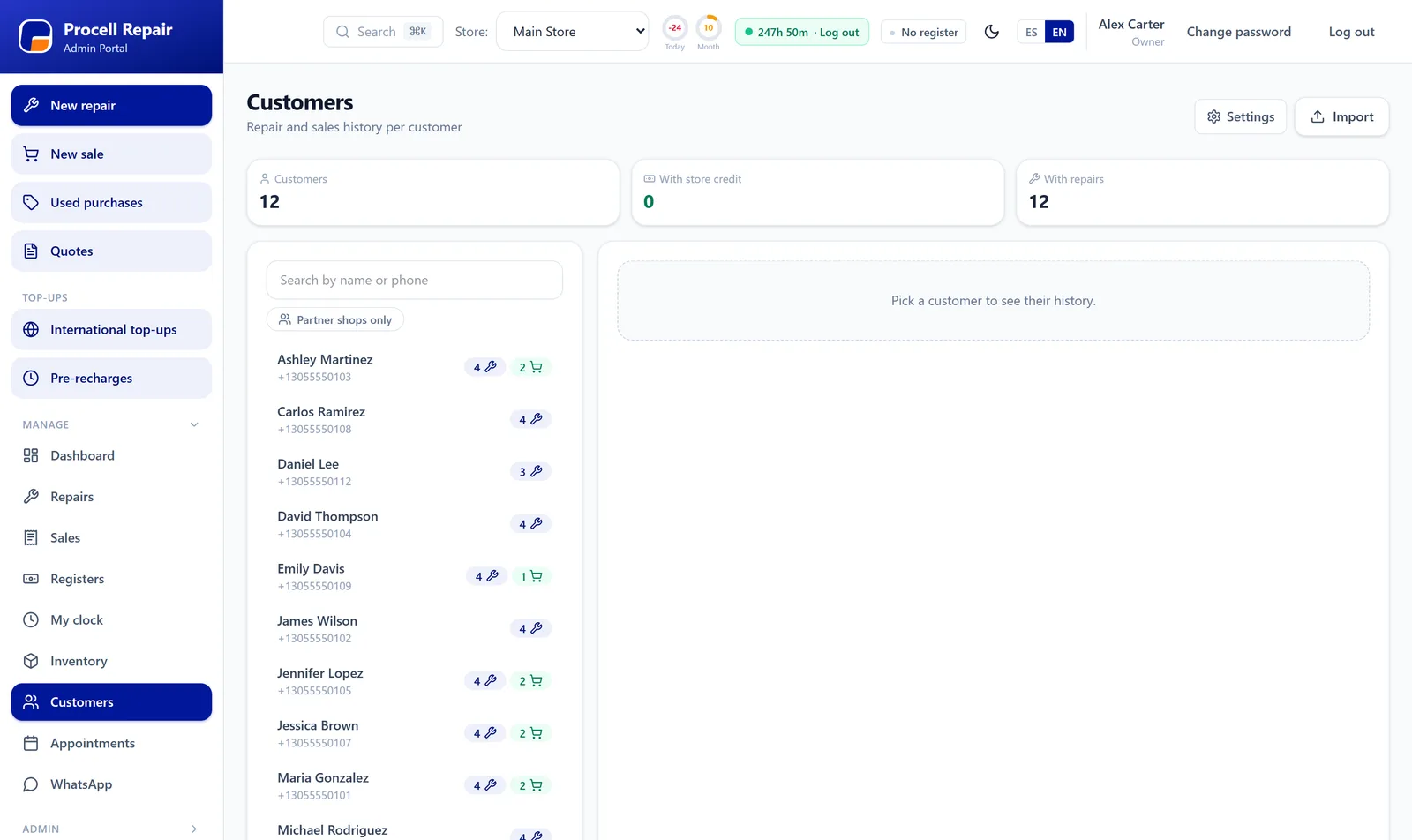Viewport: 1412px width, 840px height.
Task: Open Used purchases
Action: (x=111, y=202)
